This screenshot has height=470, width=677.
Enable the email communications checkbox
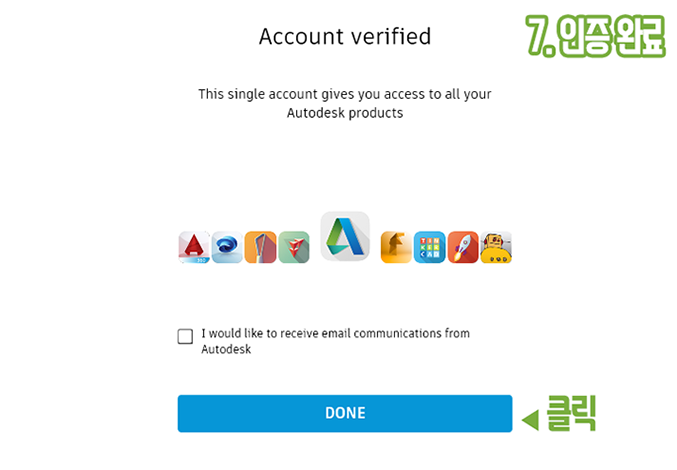click(185, 336)
